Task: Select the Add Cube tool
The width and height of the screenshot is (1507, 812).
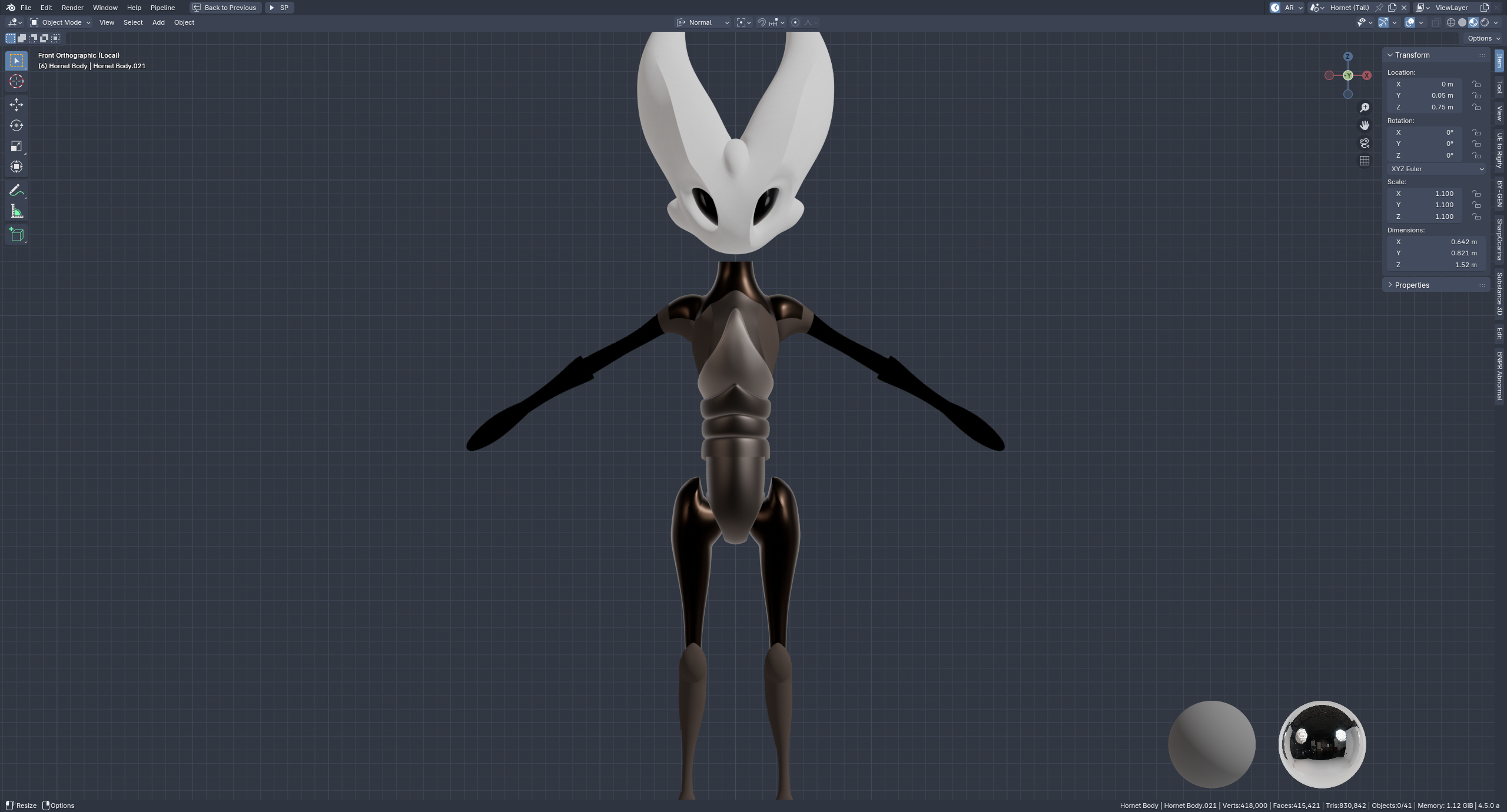Action: point(16,235)
